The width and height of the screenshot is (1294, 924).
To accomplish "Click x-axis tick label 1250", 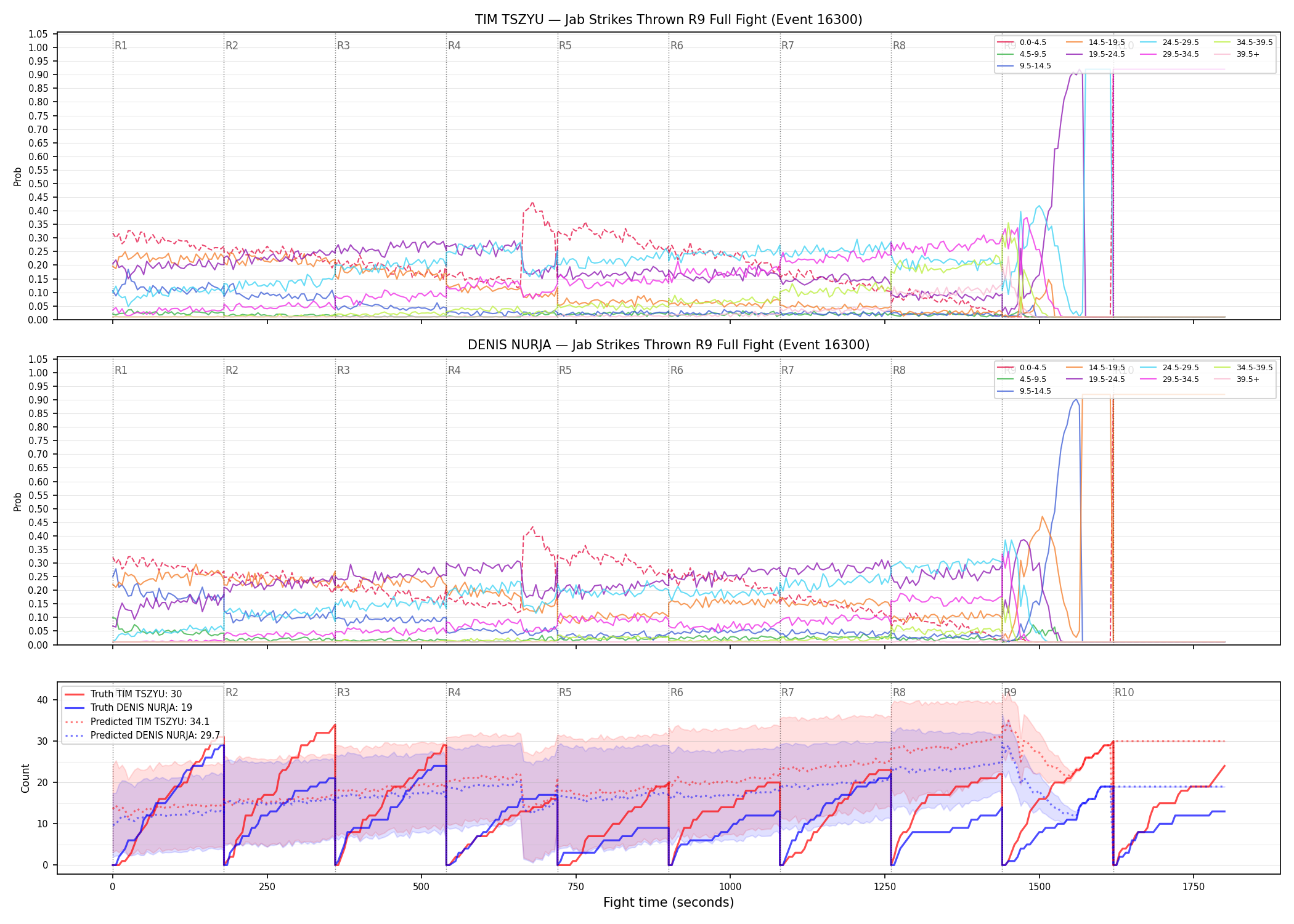I will tap(885, 887).
